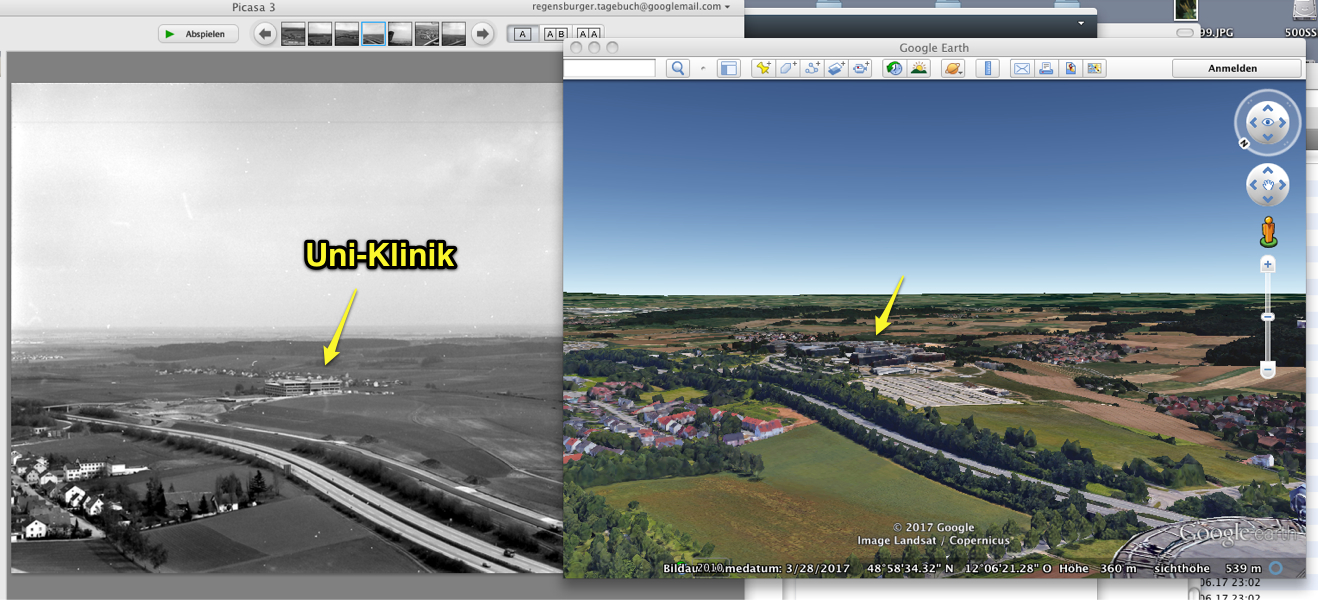Viewport: 1318px width, 600px height.
Task: Click the small collapse arrow beside search
Action: 702,68
